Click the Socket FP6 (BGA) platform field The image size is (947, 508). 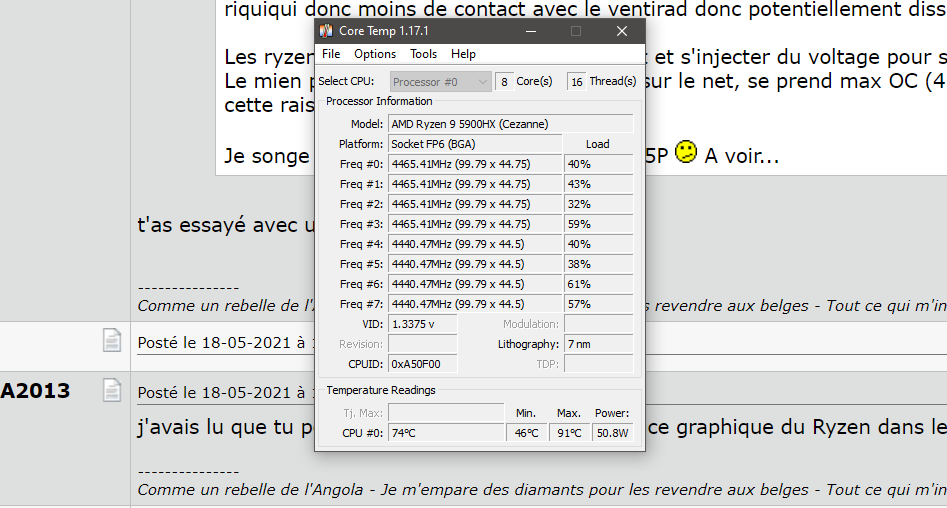[x=475, y=144]
